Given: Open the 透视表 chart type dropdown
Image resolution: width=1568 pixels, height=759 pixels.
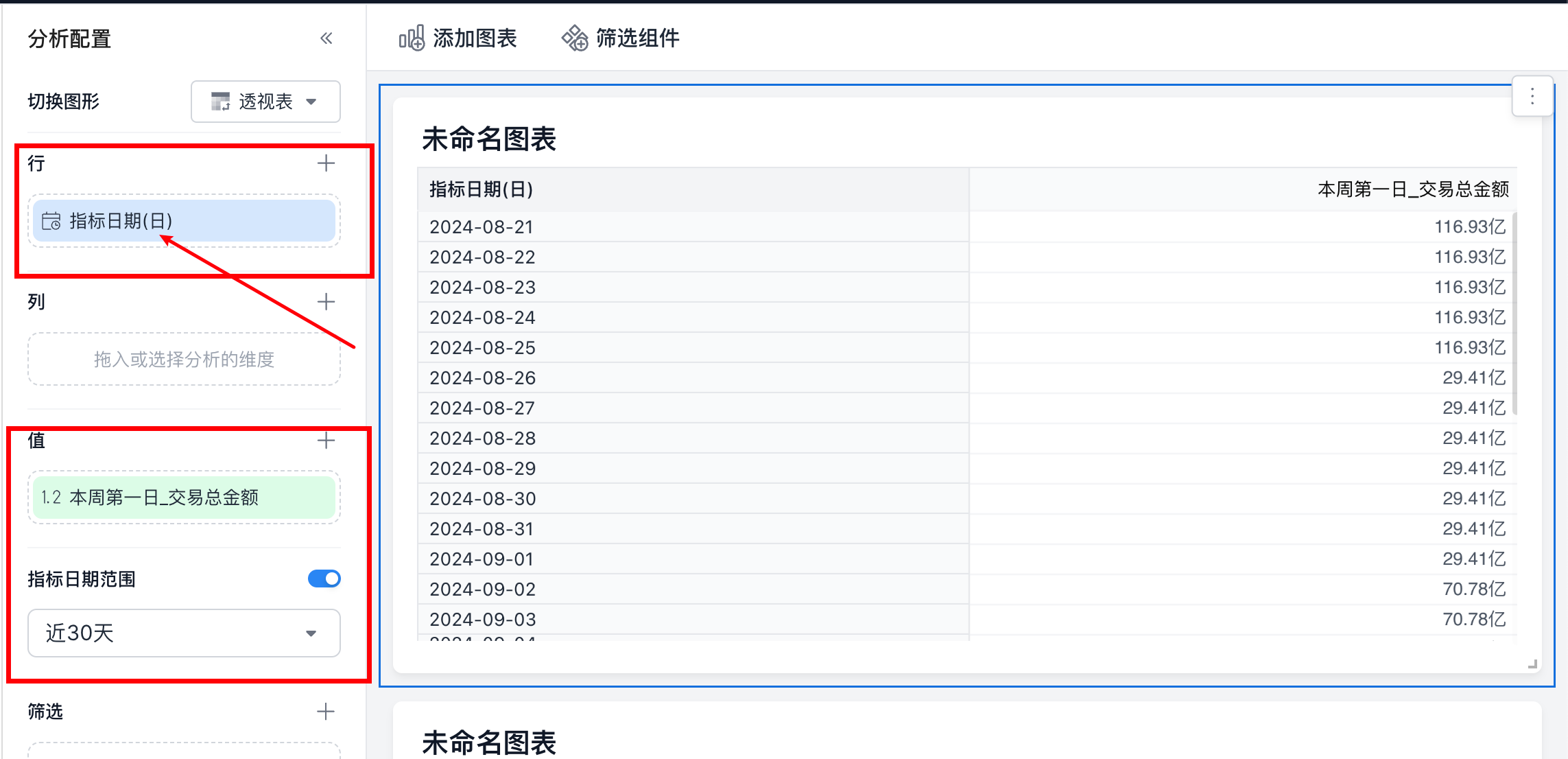Looking at the screenshot, I should coord(265,102).
